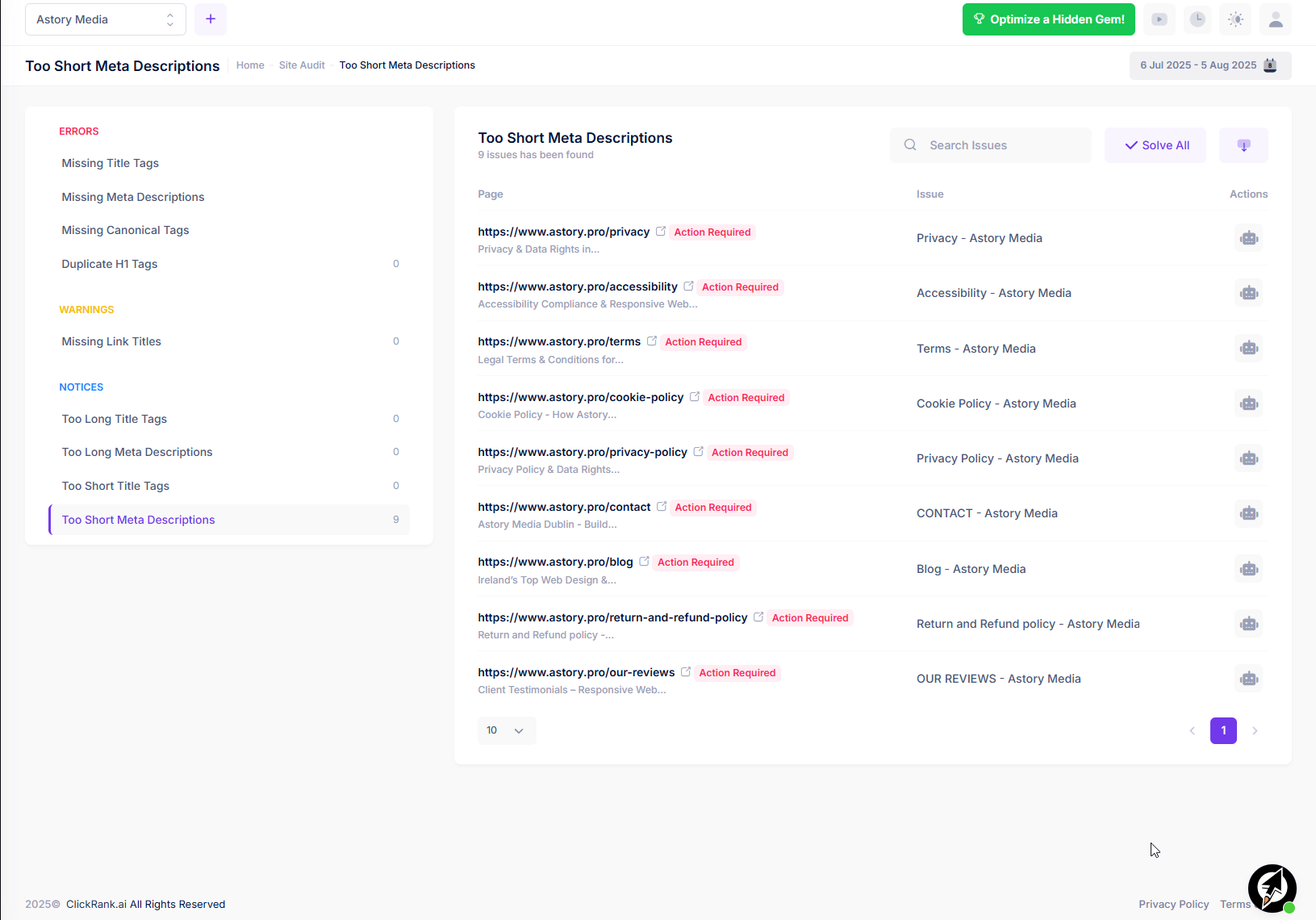Click the Issue column header
The image size is (1316, 920).
(x=930, y=194)
